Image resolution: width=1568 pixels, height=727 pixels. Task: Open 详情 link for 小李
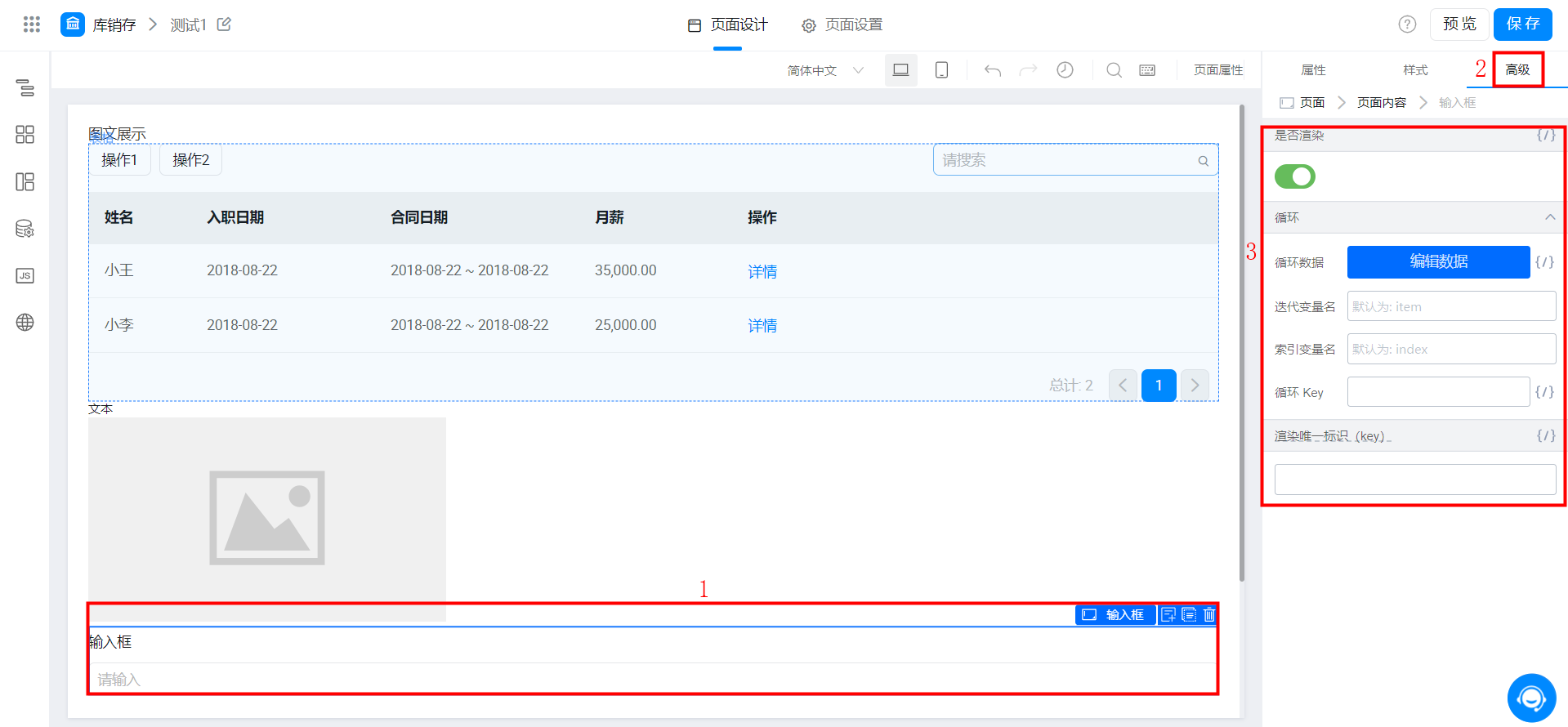(762, 325)
